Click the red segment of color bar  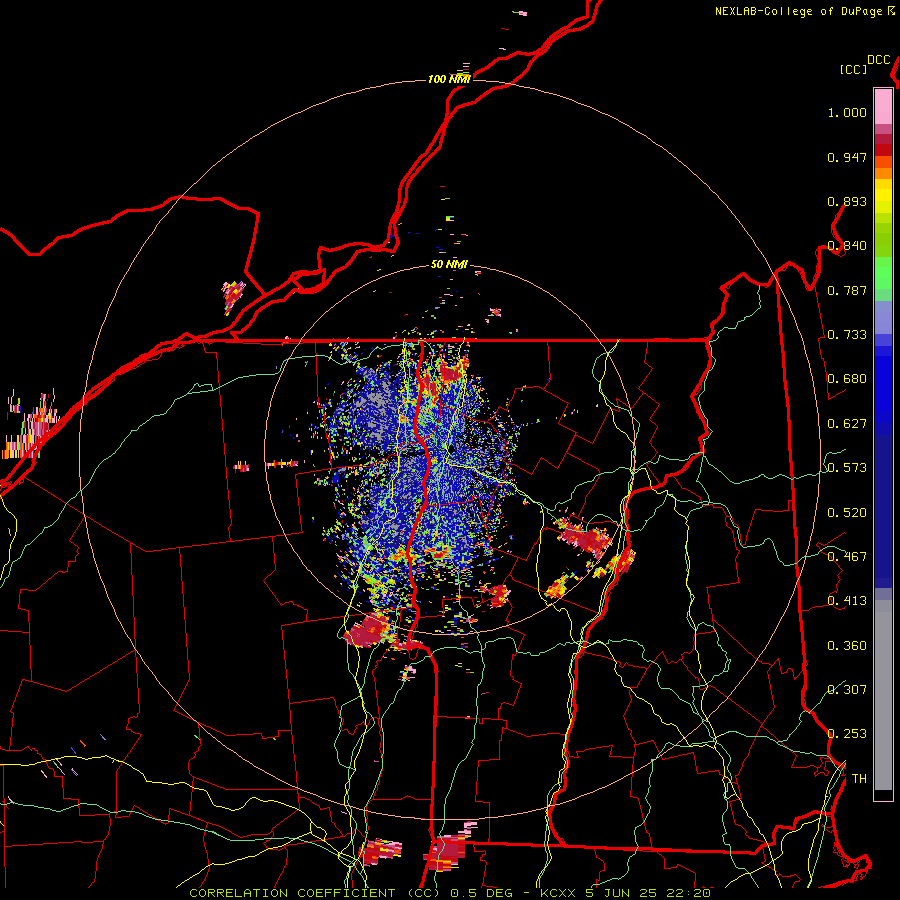[883, 150]
